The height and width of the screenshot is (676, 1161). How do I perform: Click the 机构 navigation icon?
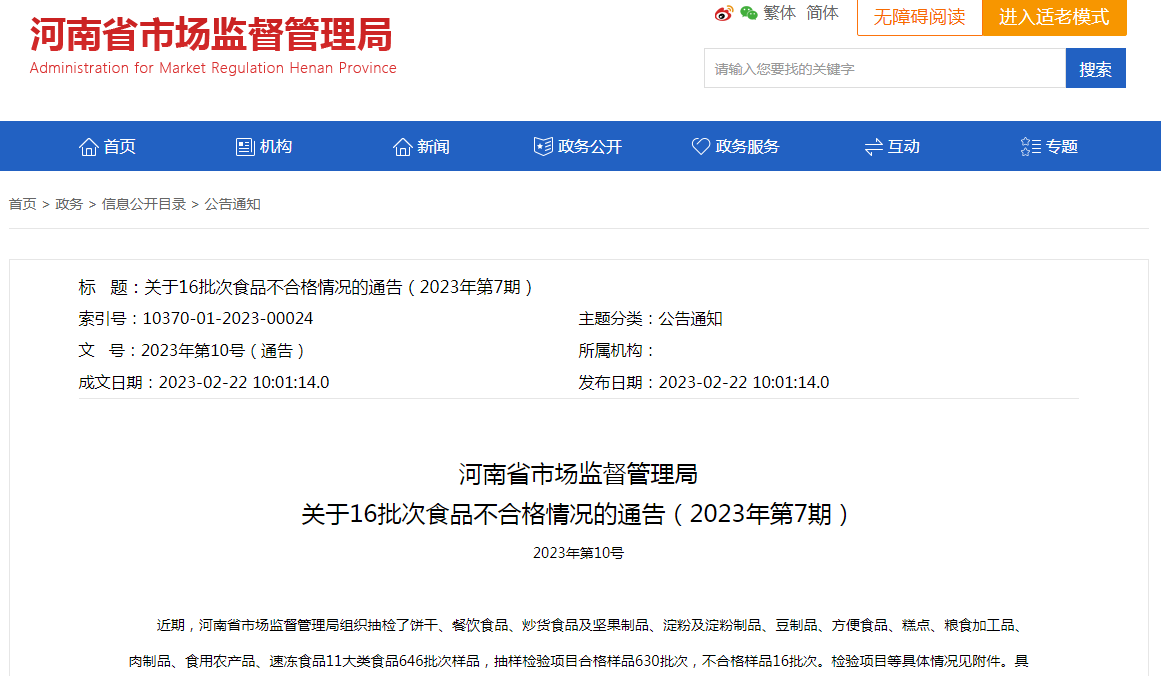point(245,147)
